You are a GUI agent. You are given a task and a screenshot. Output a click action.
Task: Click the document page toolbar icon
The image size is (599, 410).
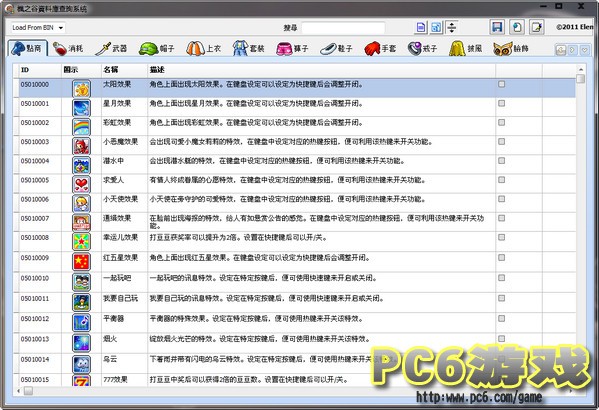[421, 28]
